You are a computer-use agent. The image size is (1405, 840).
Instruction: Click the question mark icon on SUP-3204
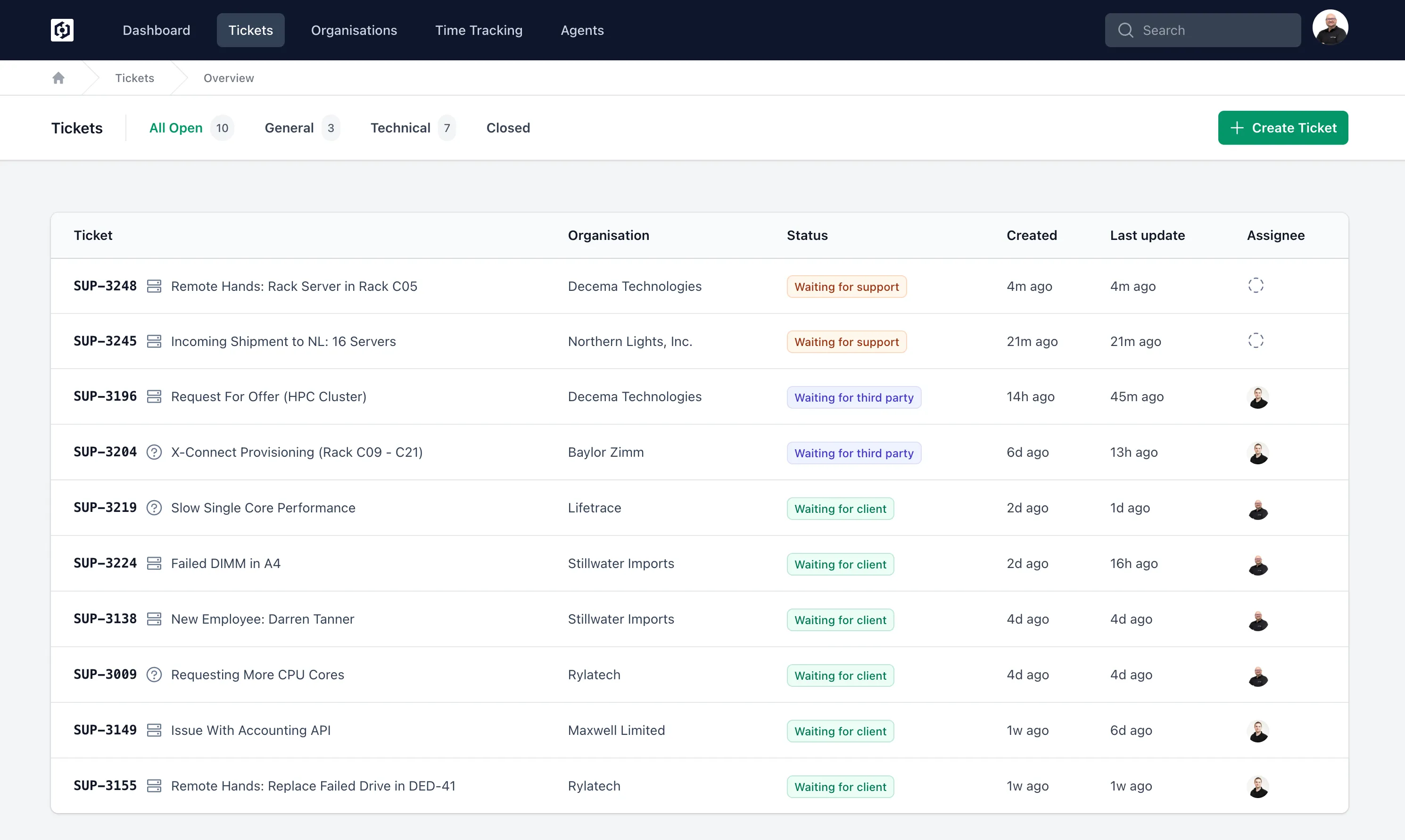click(154, 452)
